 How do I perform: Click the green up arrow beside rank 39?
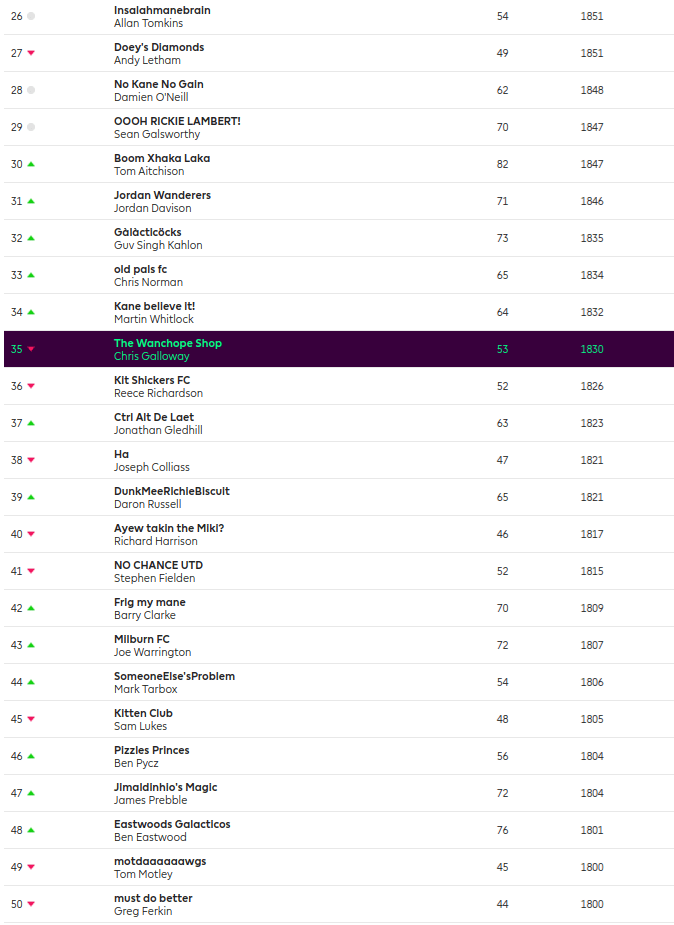tap(31, 497)
